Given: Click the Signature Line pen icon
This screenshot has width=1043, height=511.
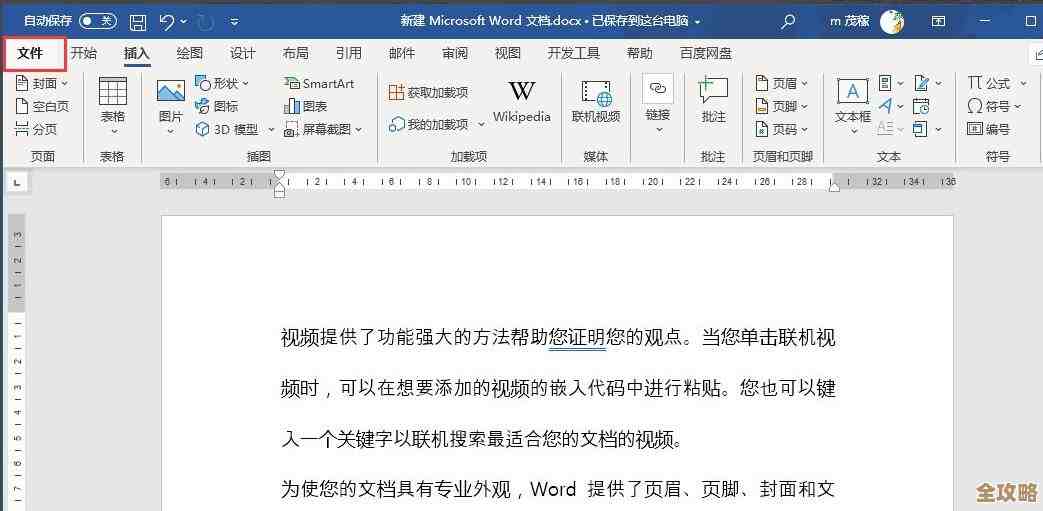Looking at the screenshot, I should (x=921, y=83).
